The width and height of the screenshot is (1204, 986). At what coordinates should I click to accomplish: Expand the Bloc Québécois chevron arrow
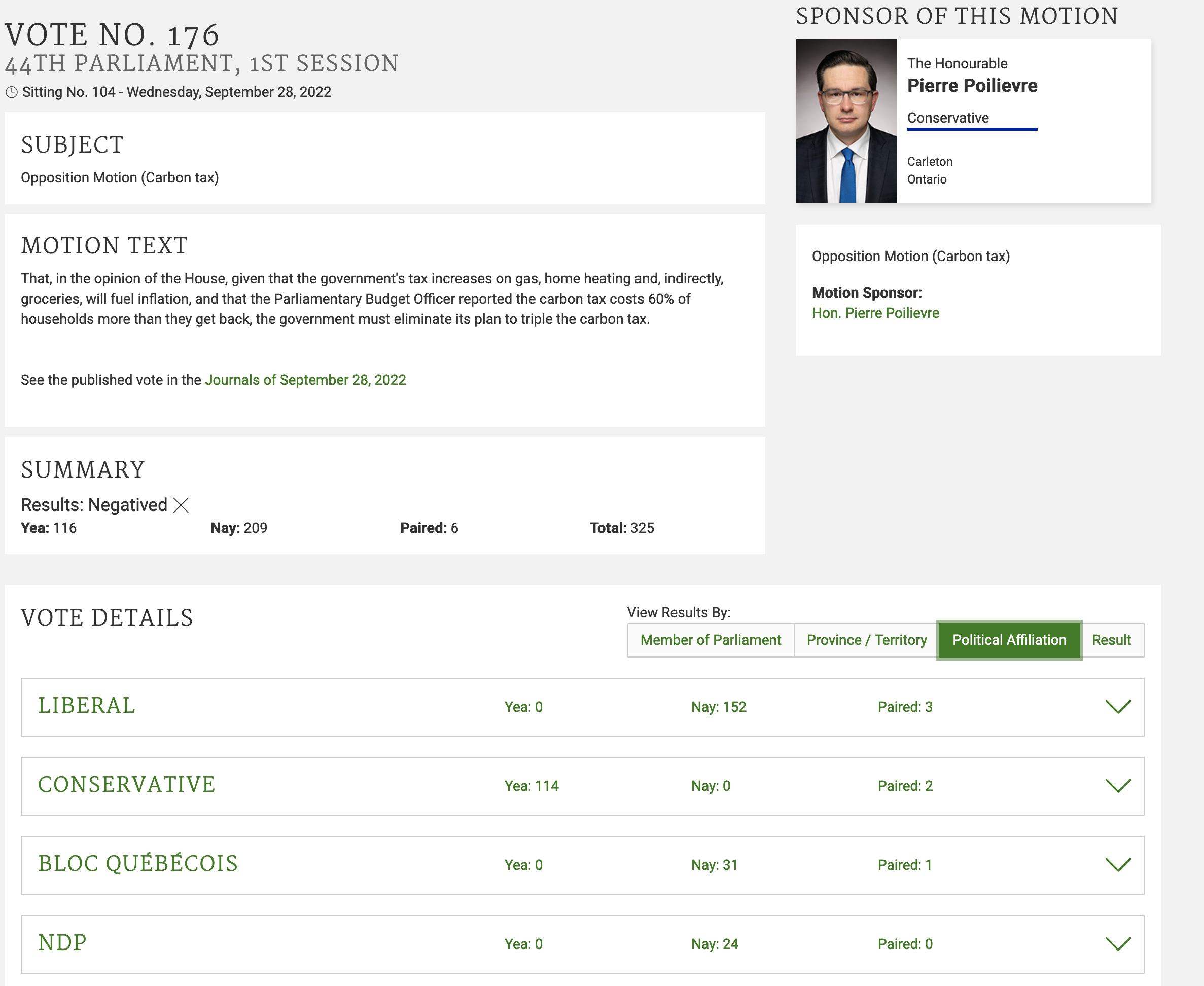click(x=1118, y=864)
